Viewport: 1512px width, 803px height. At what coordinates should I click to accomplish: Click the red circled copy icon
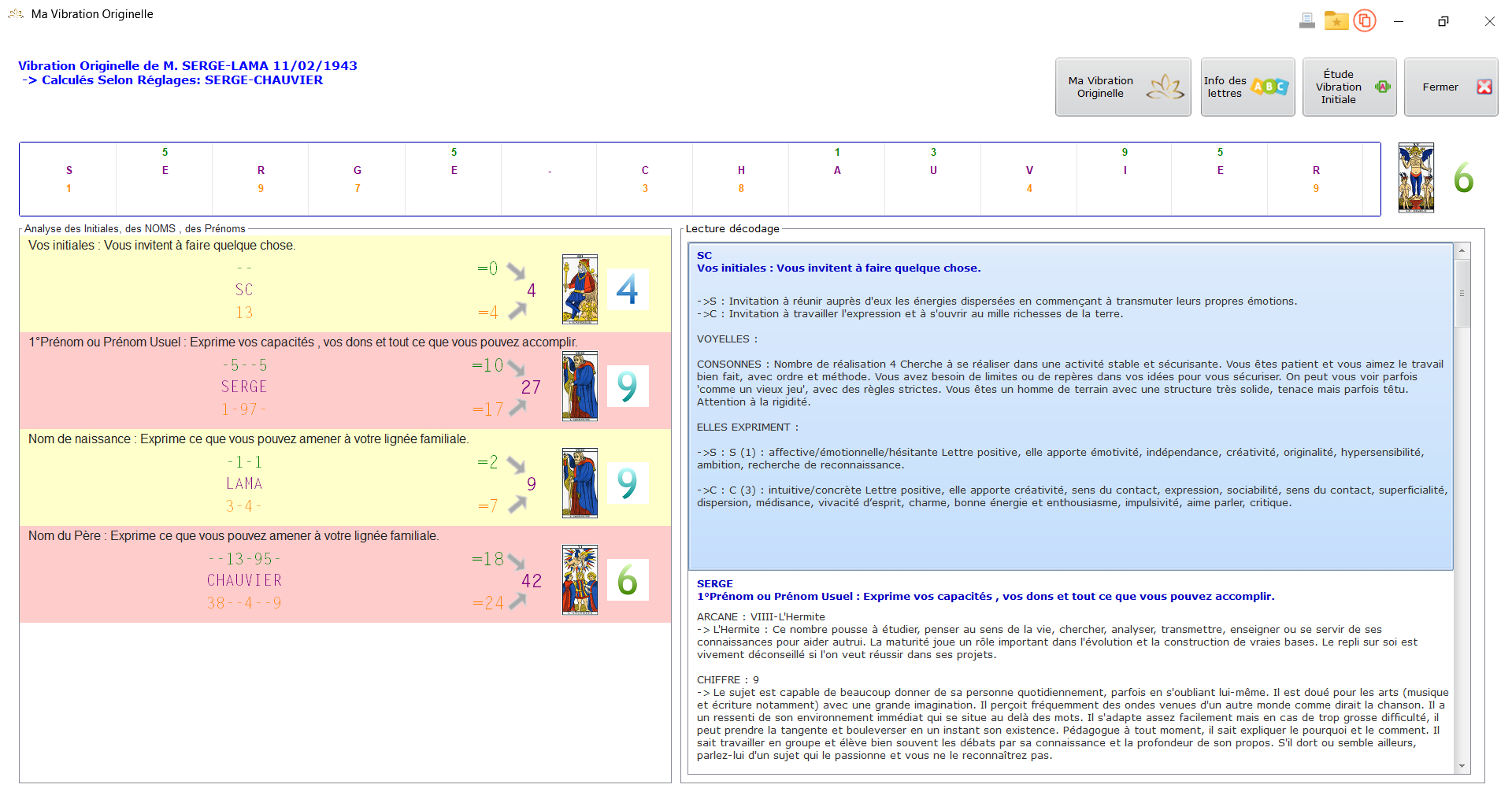(x=1365, y=21)
